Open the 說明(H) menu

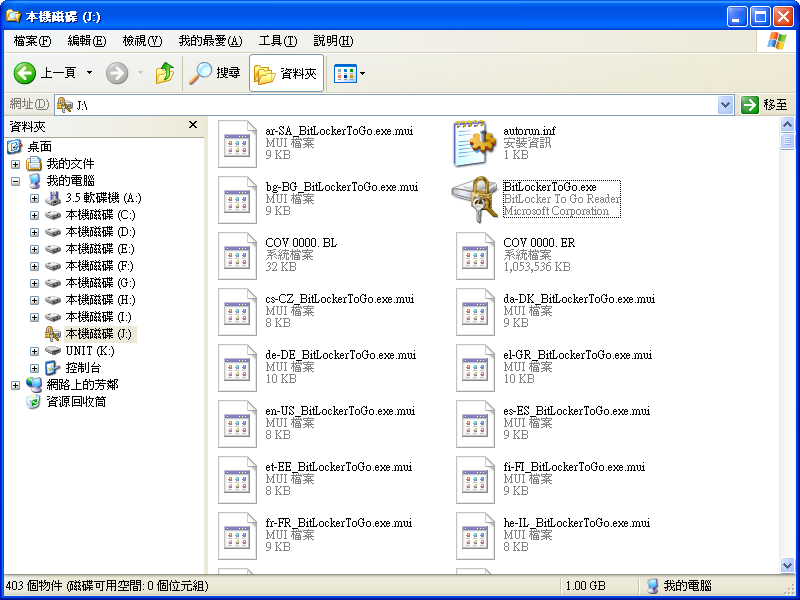[333, 41]
